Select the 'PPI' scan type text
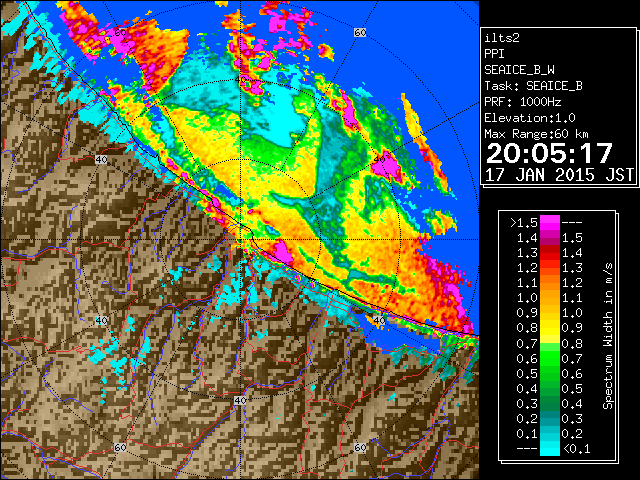Image resolution: width=640 pixels, height=480 pixels. coord(494,54)
